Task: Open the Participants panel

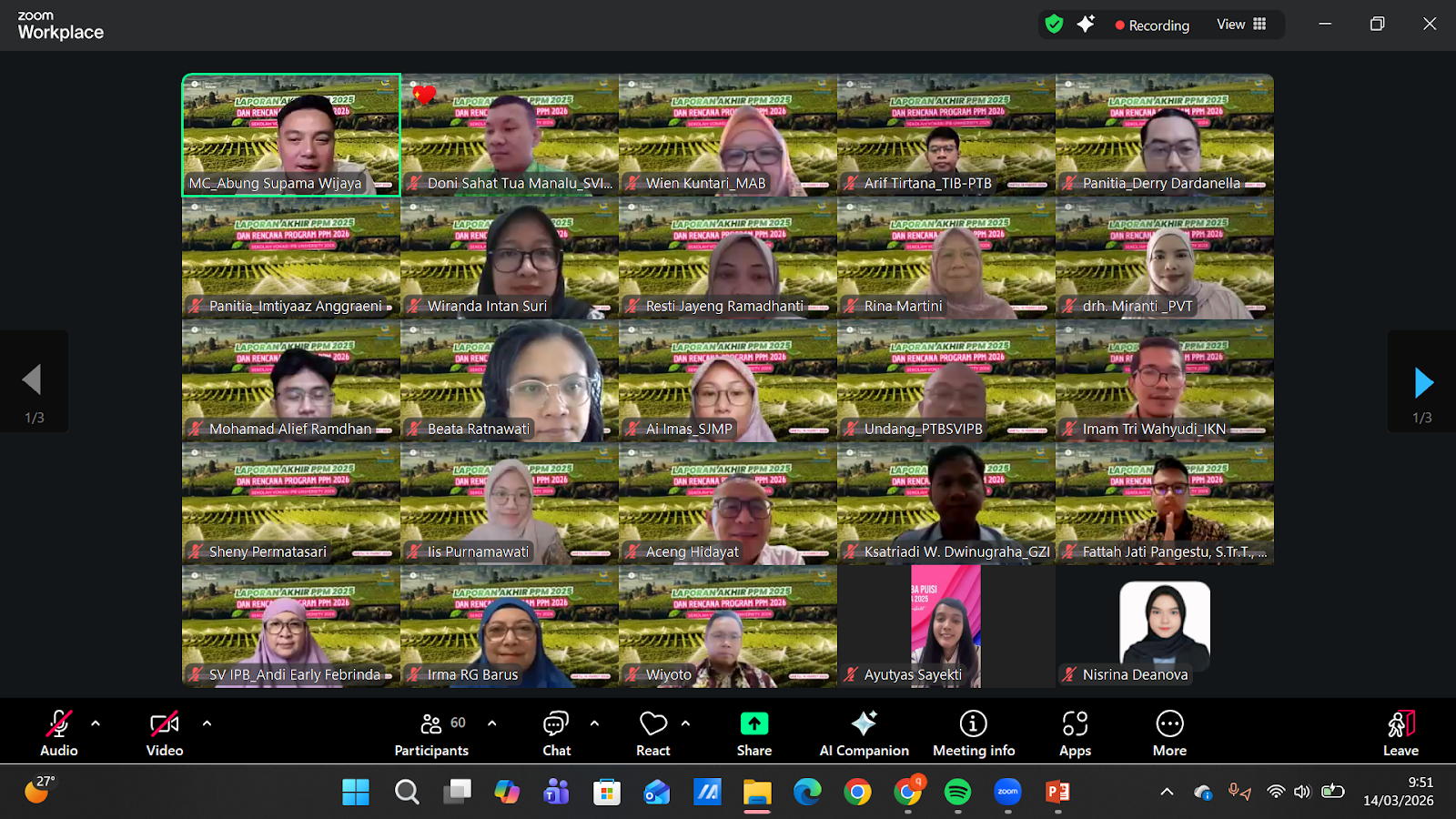Action: pos(431,733)
